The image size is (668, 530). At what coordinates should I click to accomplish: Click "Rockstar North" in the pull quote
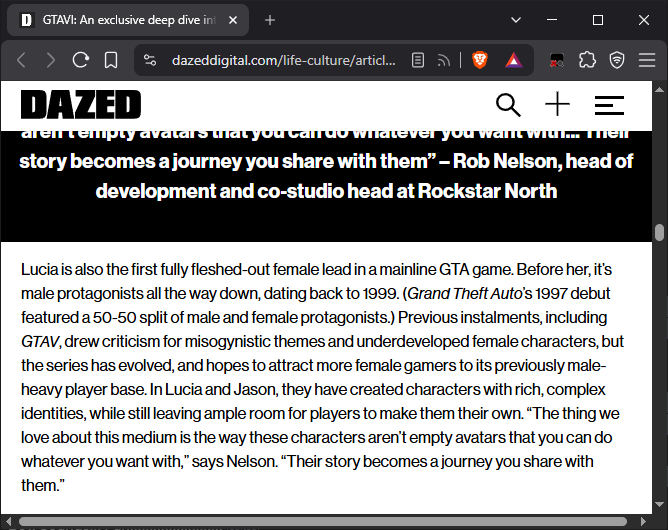click(487, 191)
